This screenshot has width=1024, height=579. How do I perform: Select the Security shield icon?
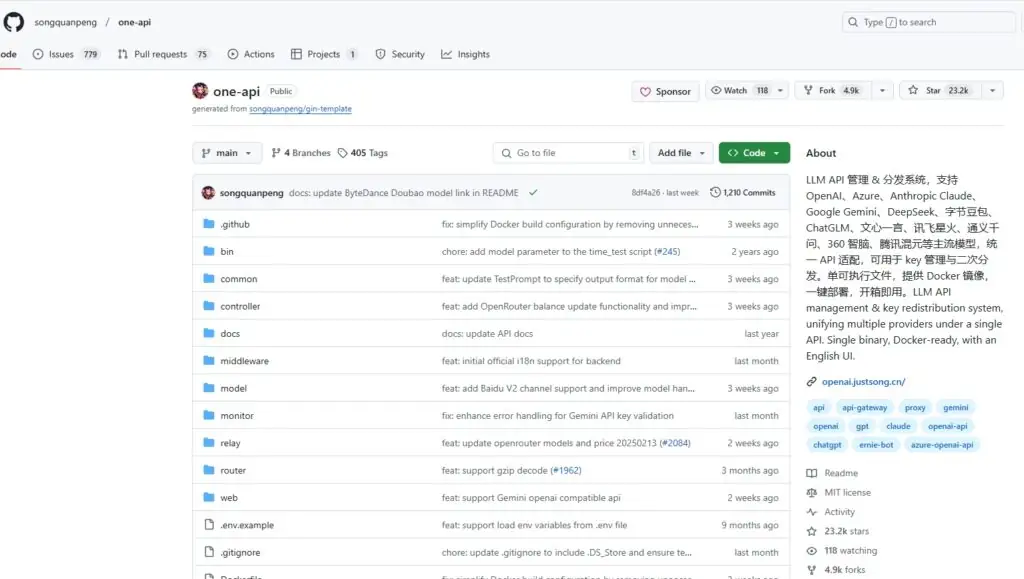379,54
